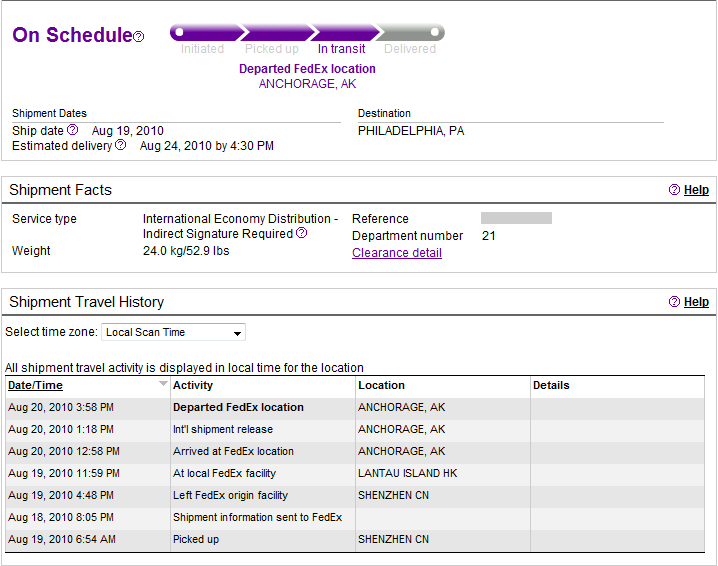Click the Activity column header
This screenshot has width=718, height=566.
(x=193, y=386)
